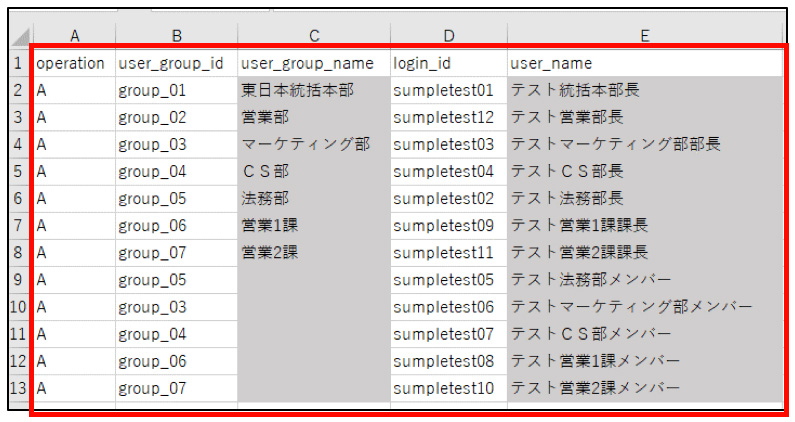The height and width of the screenshot is (422, 795).
Task: Select cell containing sumpletest10
Action: coord(449,388)
